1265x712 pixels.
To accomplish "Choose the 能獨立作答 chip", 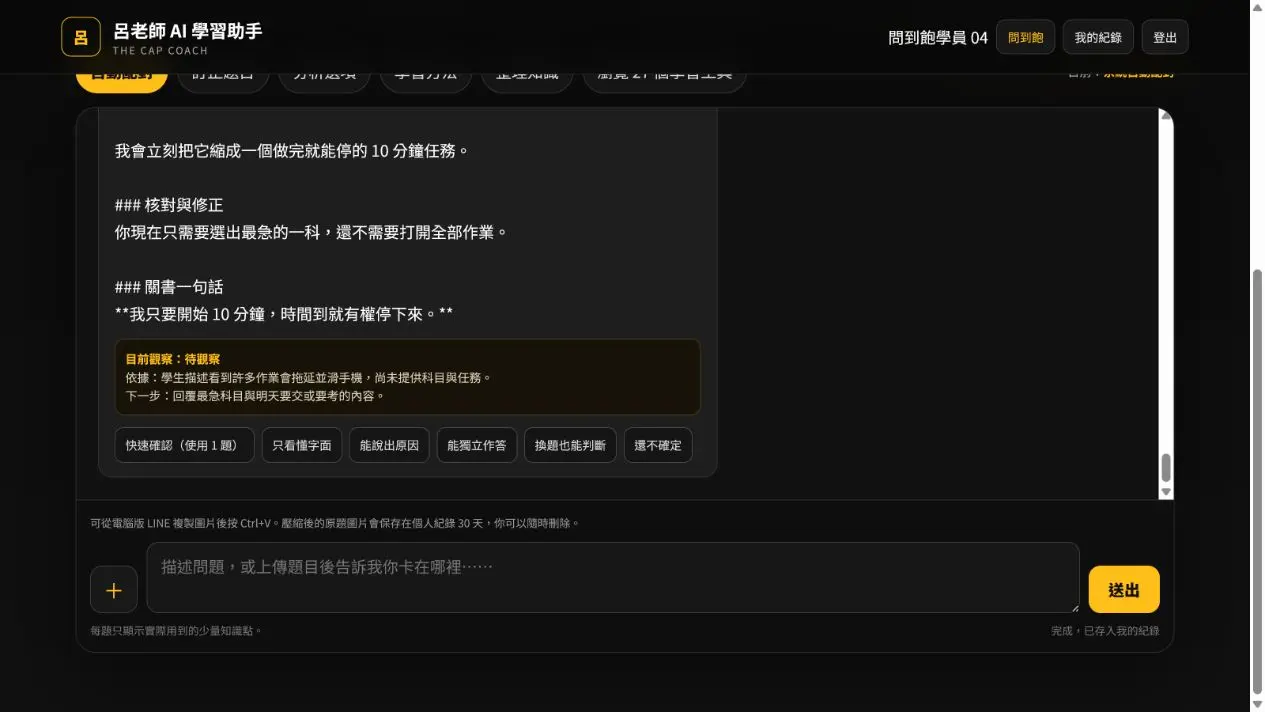I will pyautogui.click(x=476, y=445).
